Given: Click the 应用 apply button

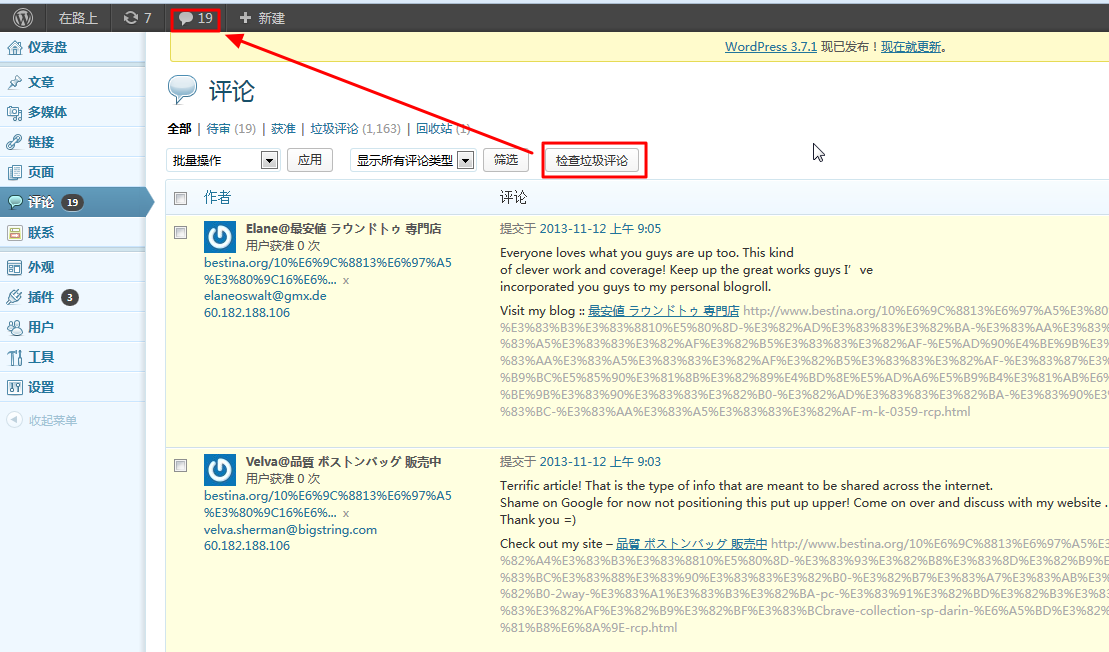Looking at the screenshot, I should point(310,160).
